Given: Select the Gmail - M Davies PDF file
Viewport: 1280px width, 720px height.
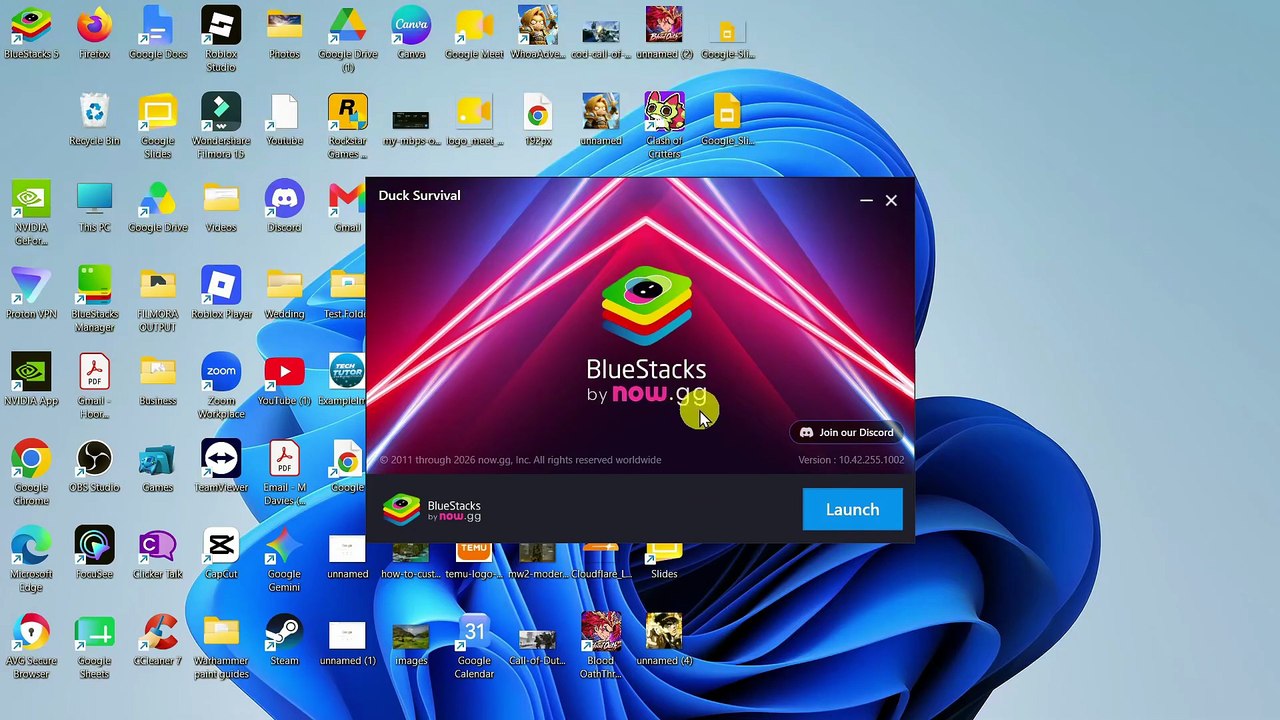Looking at the screenshot, I should 284,474.
